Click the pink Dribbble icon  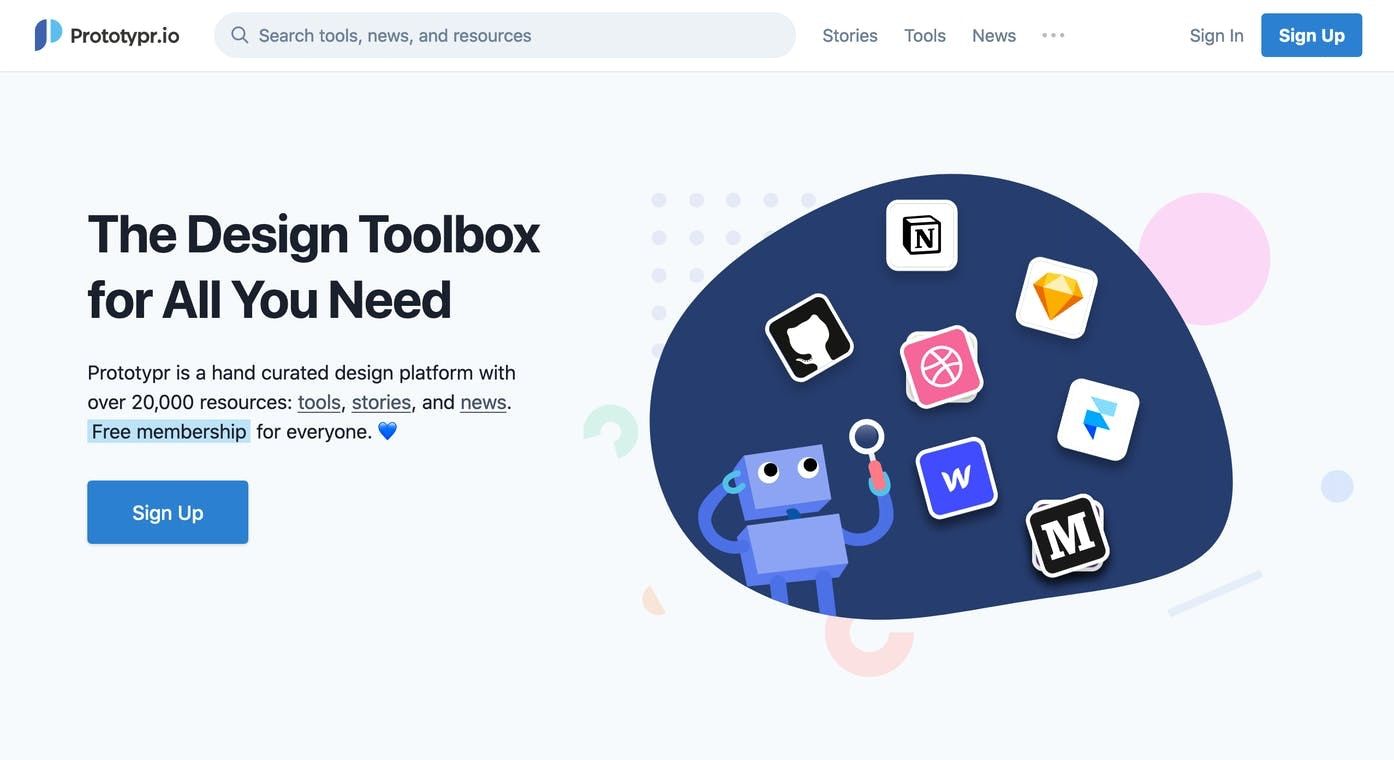940,366
